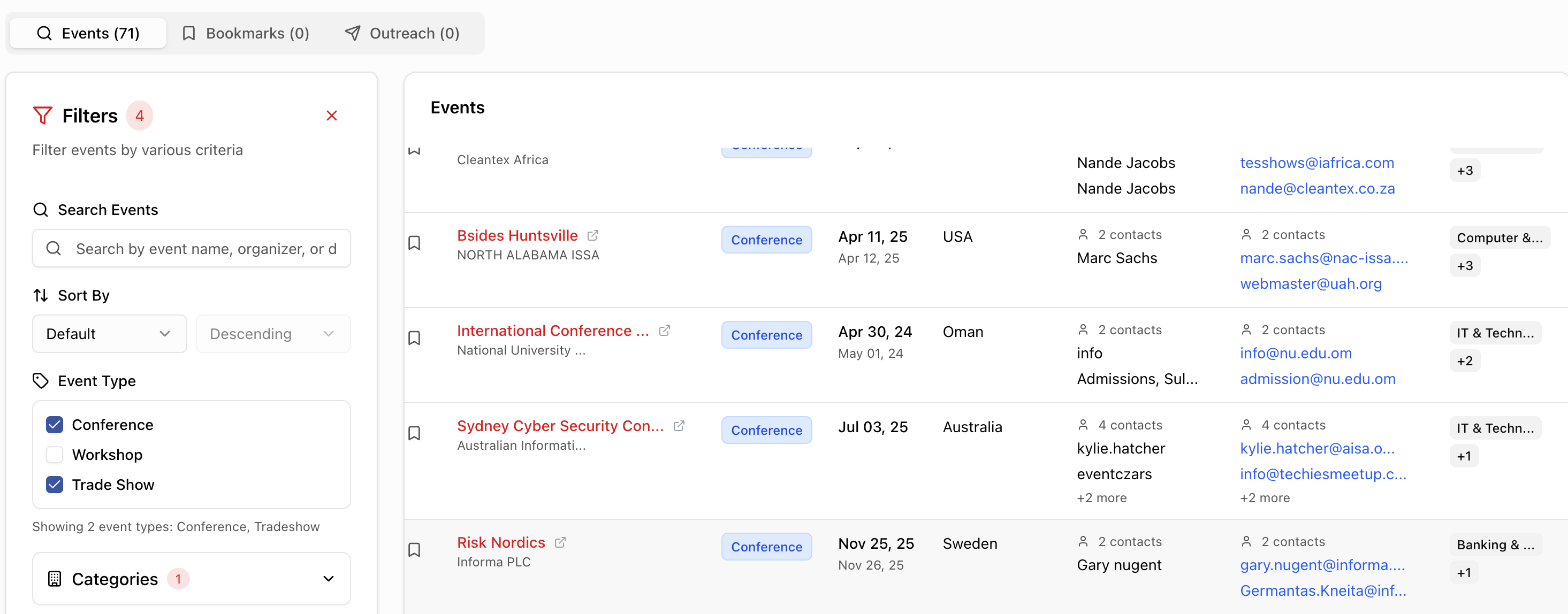Screen dimensions: 1568x614
Task: Bookmark the International Conference event
Action: pyautogui.click(x=414, y=337)
